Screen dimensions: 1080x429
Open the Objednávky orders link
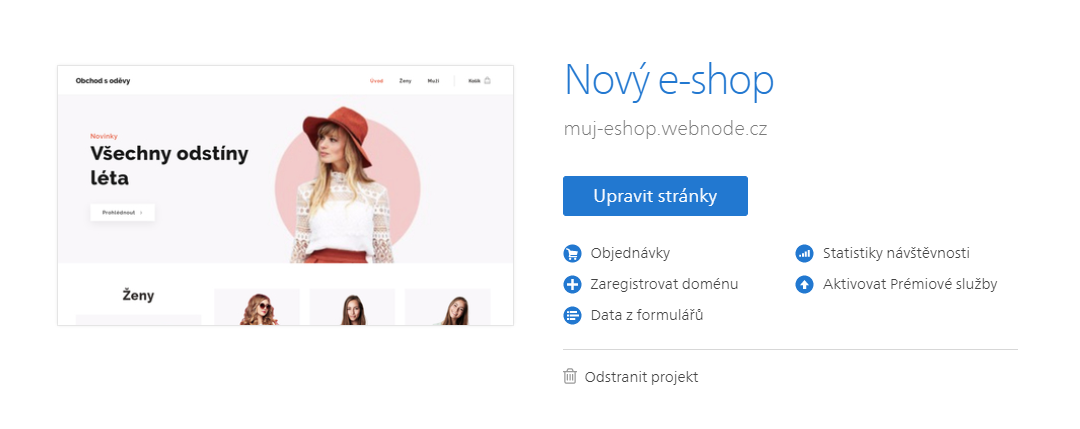(x=630, y=253)
